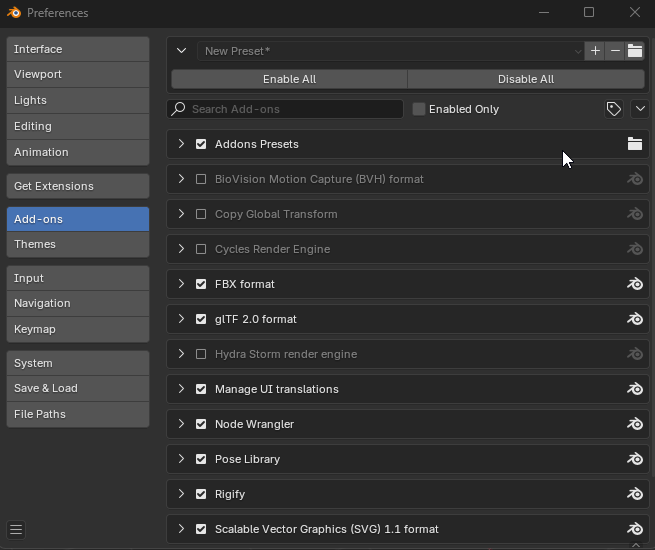Screen dimensions: 655x550
Task: Uncheck Scalable Vector Graphics (SVG) 1.1 format
Action: pos(201,529)
